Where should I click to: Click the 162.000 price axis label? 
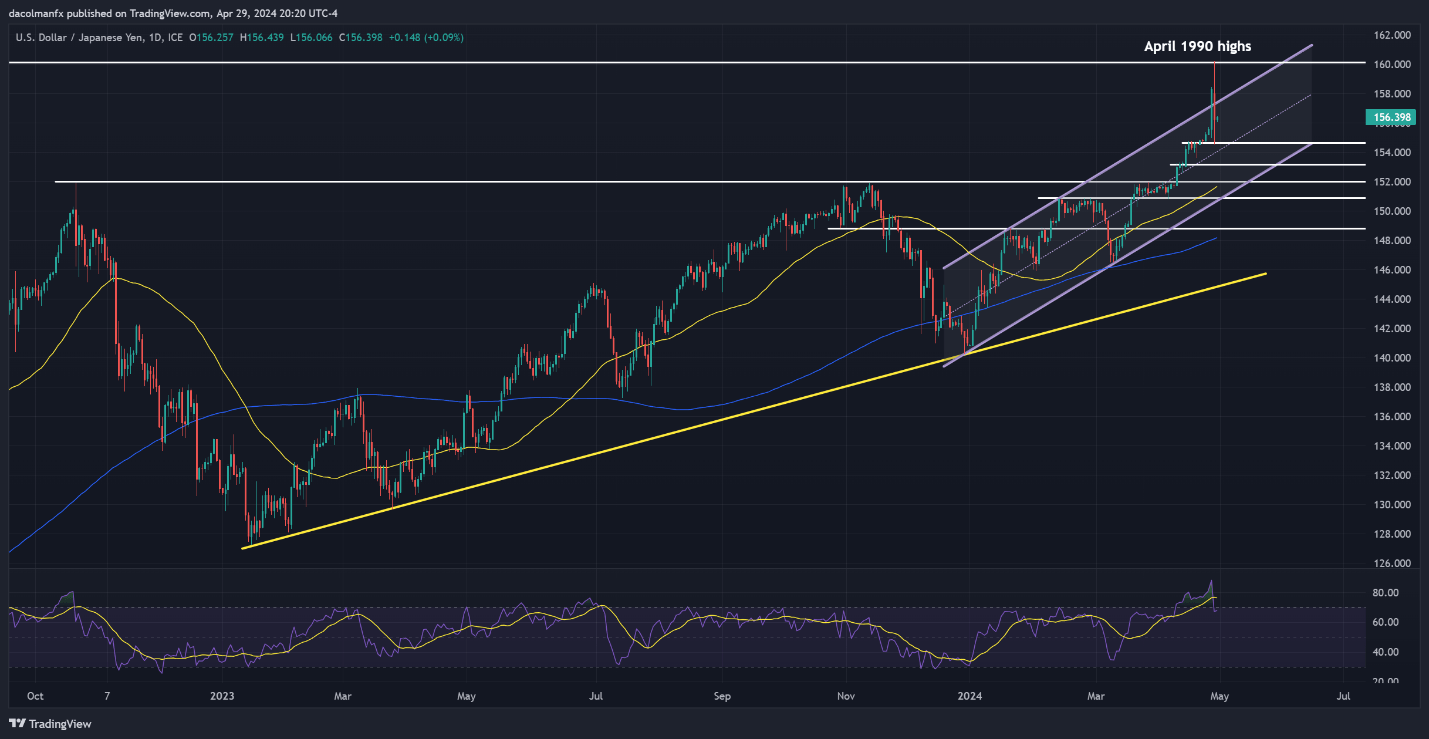pos(1393,35)
